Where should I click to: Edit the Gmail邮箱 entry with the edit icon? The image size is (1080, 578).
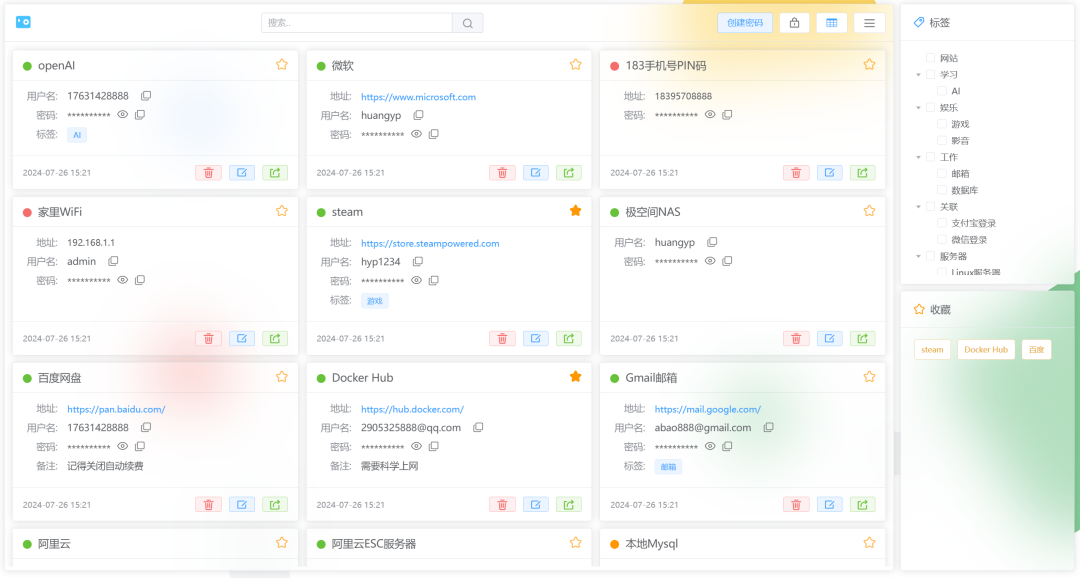[x=829, y=504]
